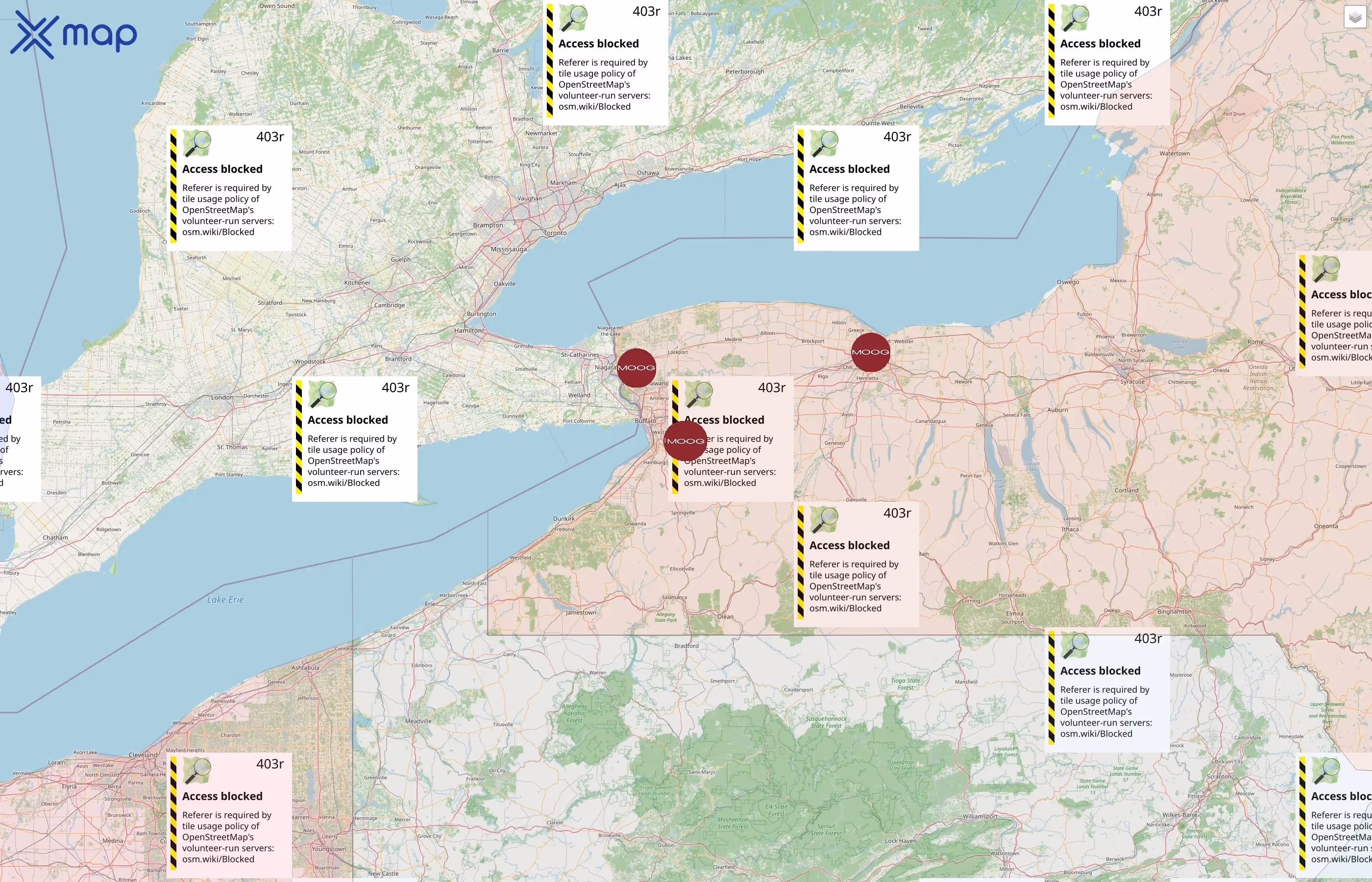Viewport: 1372px width, 882px height.
Task: Click the Buffalo city label
Action: (x=645, y=420)
